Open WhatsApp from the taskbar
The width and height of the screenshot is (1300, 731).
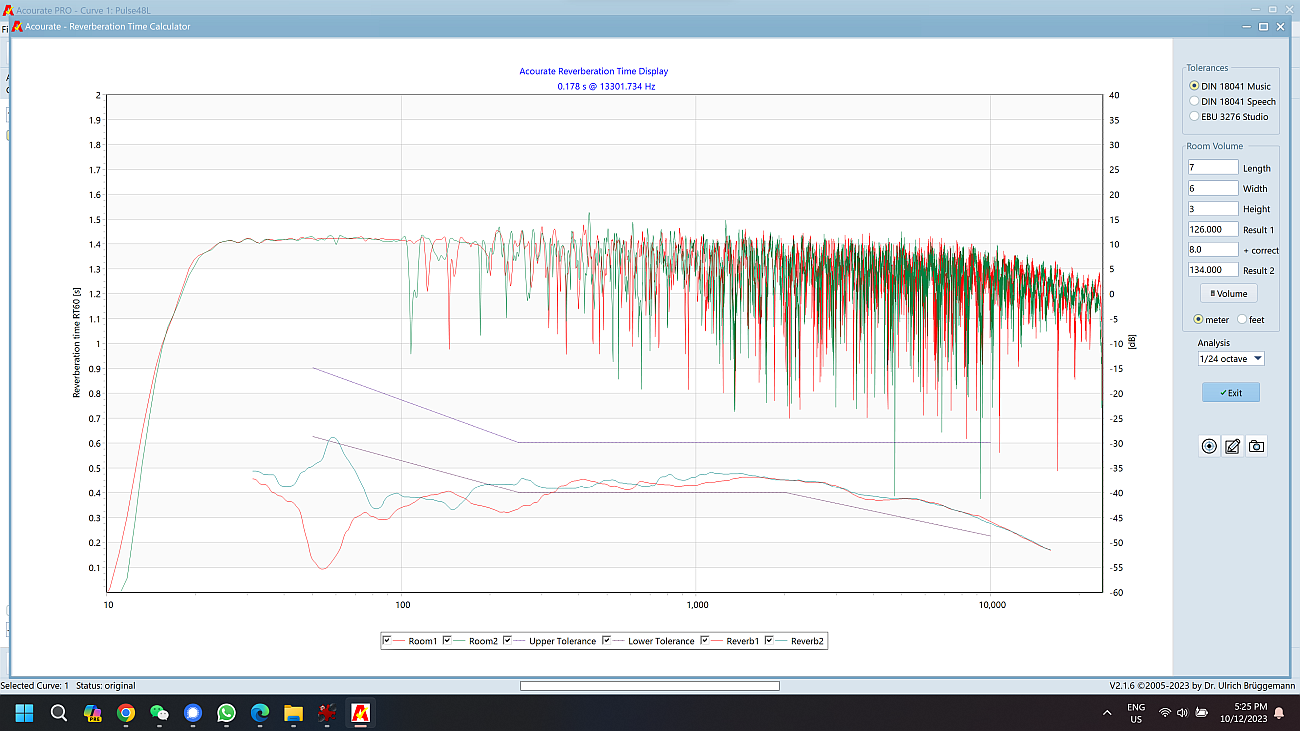pyautogui.click(x=227, y=713)
